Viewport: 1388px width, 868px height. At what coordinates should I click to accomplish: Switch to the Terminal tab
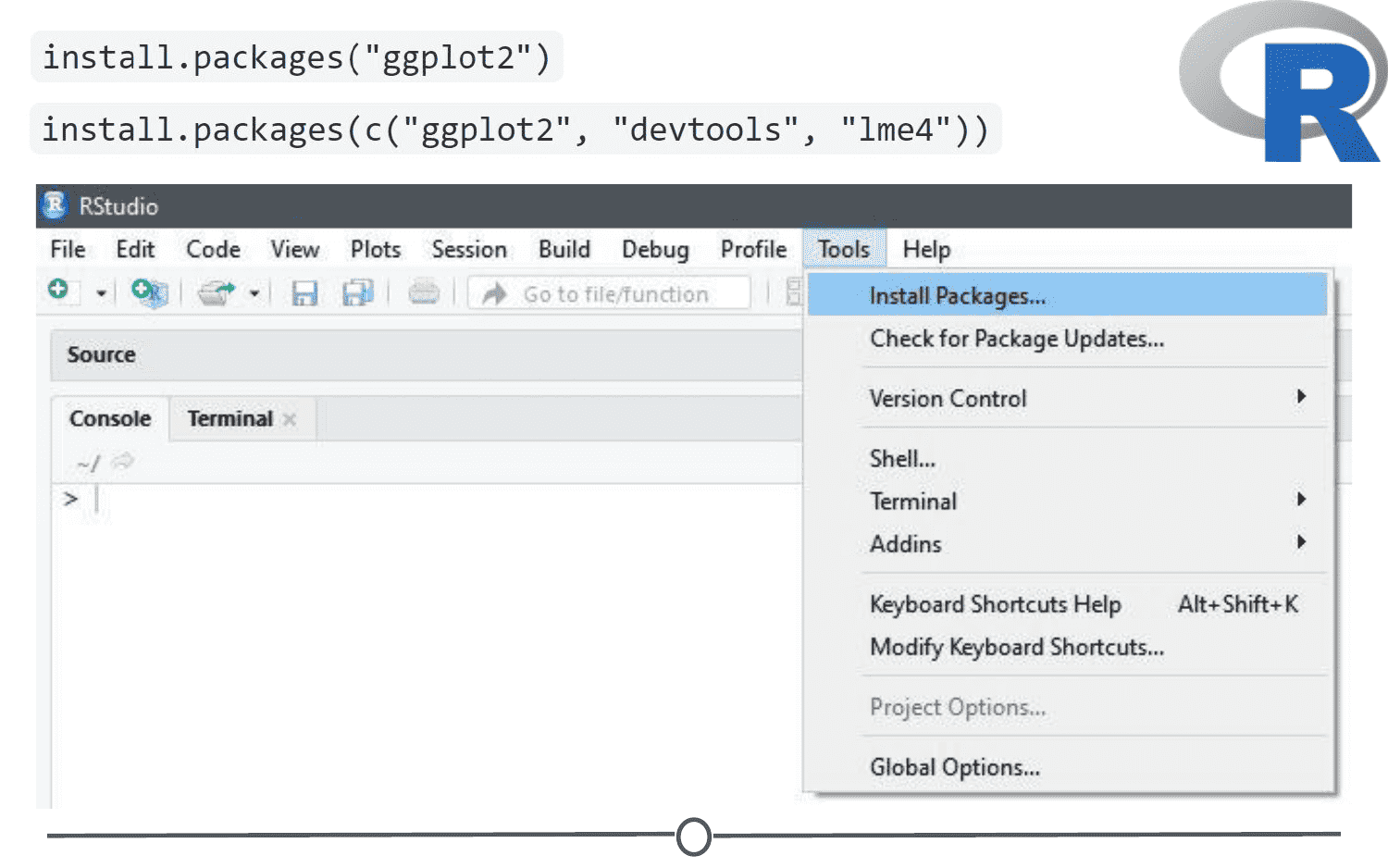point(230,418)
